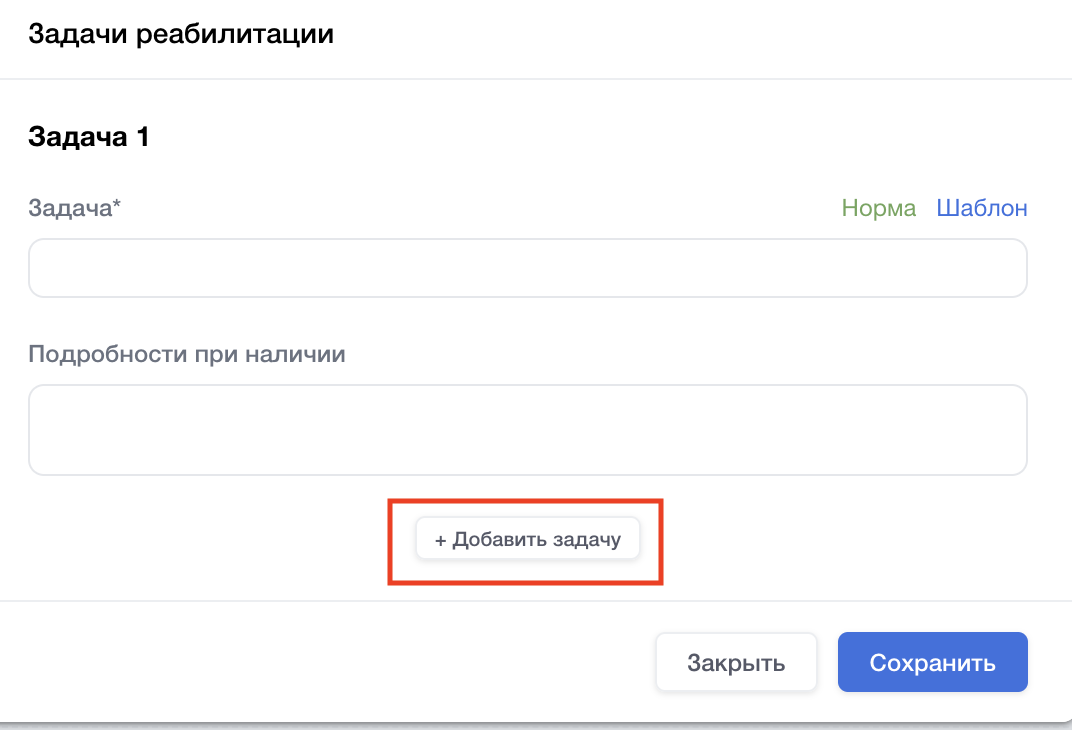Select the Задача 1 section heading
Viewport: 1072px width, 730px height.
pos(89,136)
